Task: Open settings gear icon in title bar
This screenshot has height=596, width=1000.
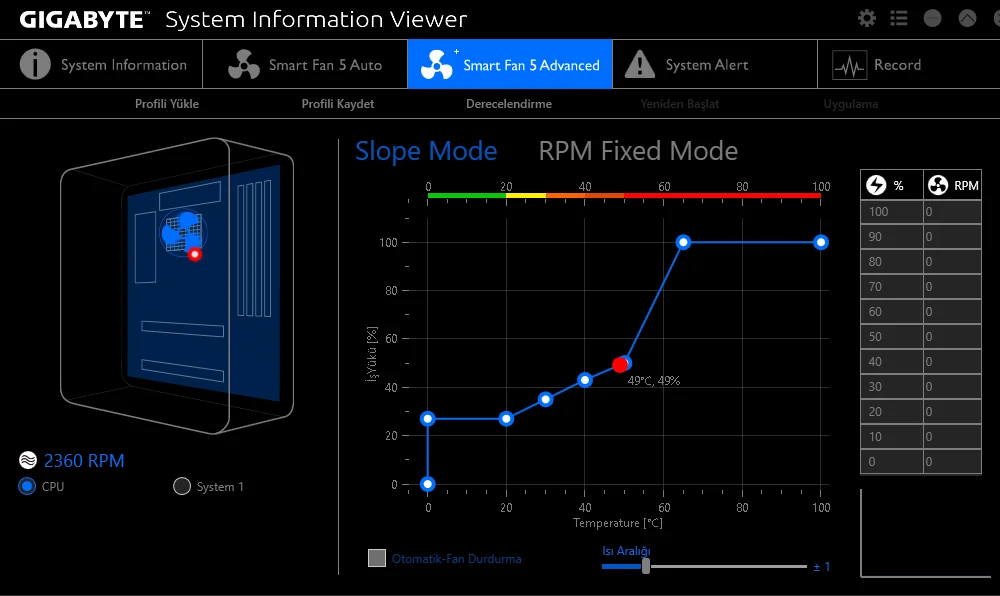Action: click(x=867, y=18)
